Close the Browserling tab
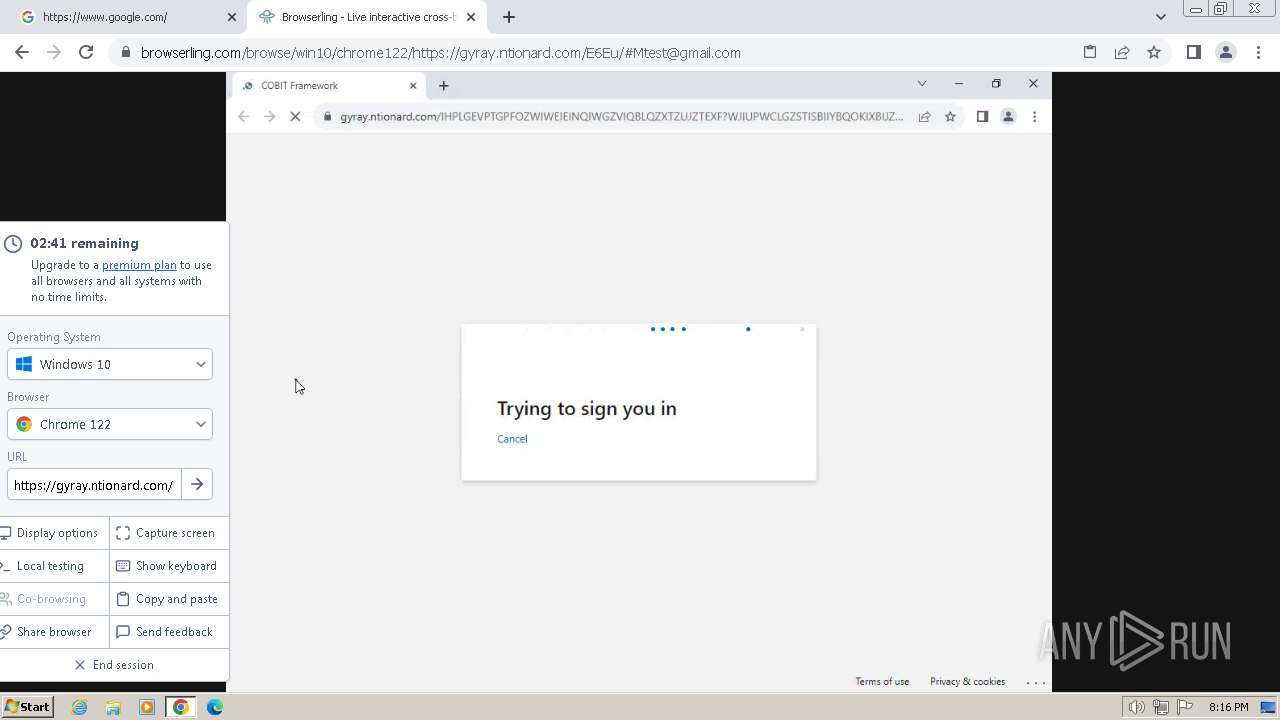The height and width of the screenshot is (720, 1280). [471, 17]
